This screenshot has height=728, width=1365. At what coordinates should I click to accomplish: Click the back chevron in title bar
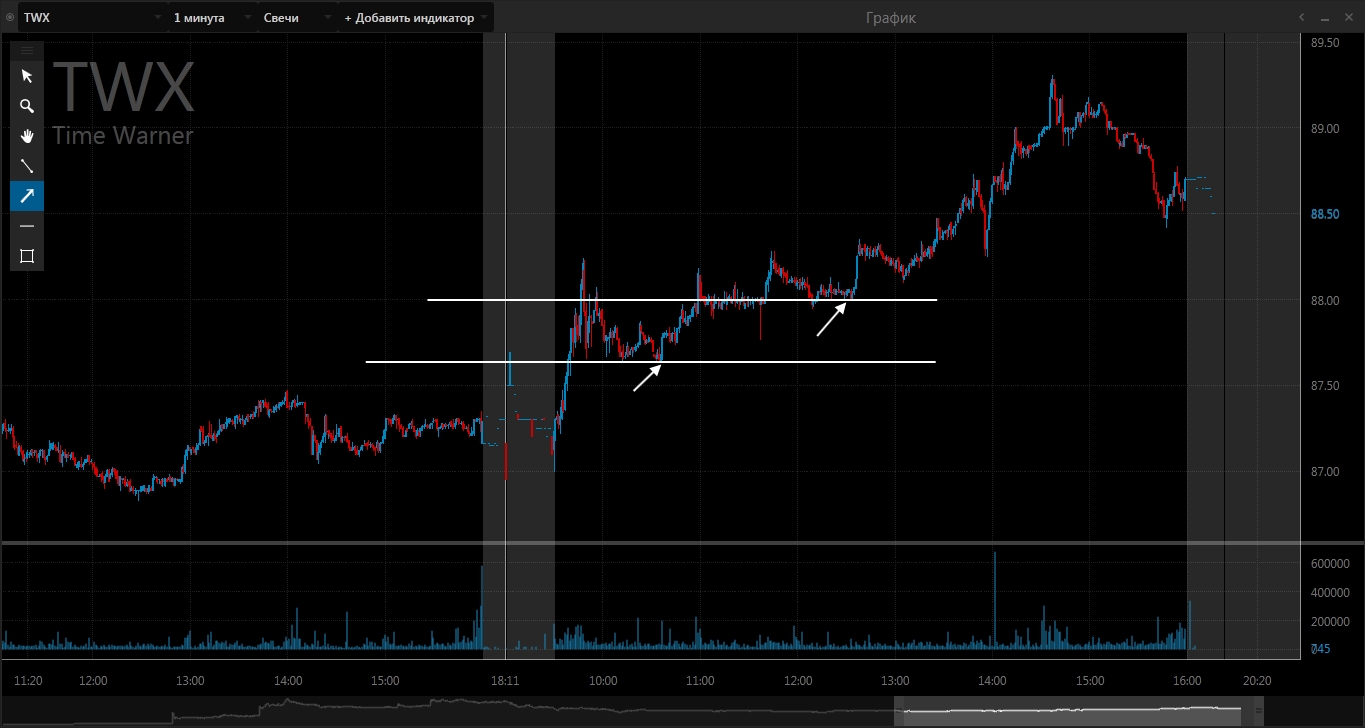point(1302,18)
